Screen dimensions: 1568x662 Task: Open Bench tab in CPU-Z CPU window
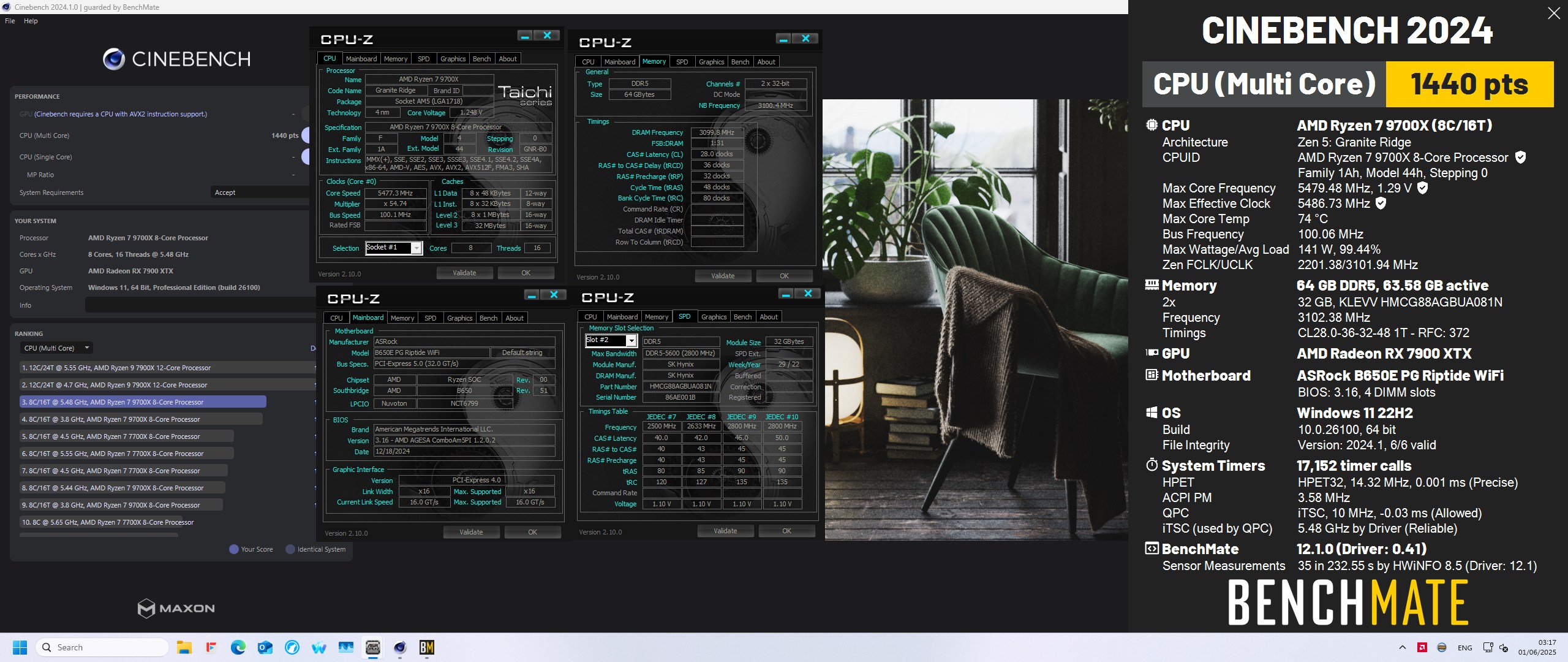[482, 59]
